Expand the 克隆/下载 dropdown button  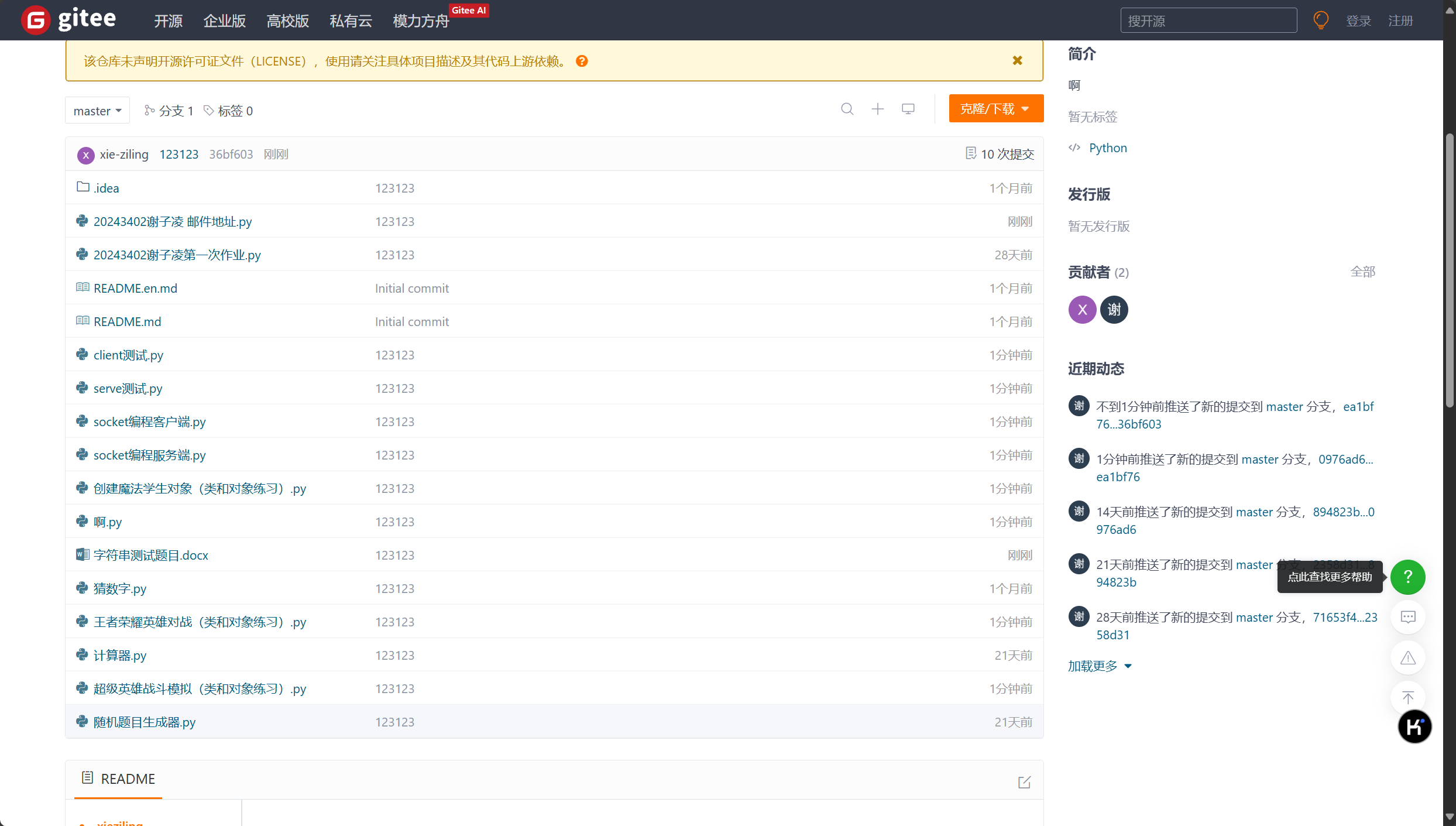tap(995, 109)
